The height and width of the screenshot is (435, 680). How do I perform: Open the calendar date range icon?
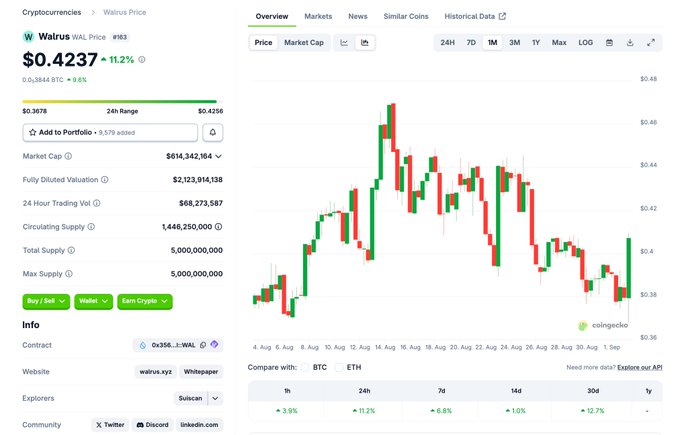[x=609, y=43]
